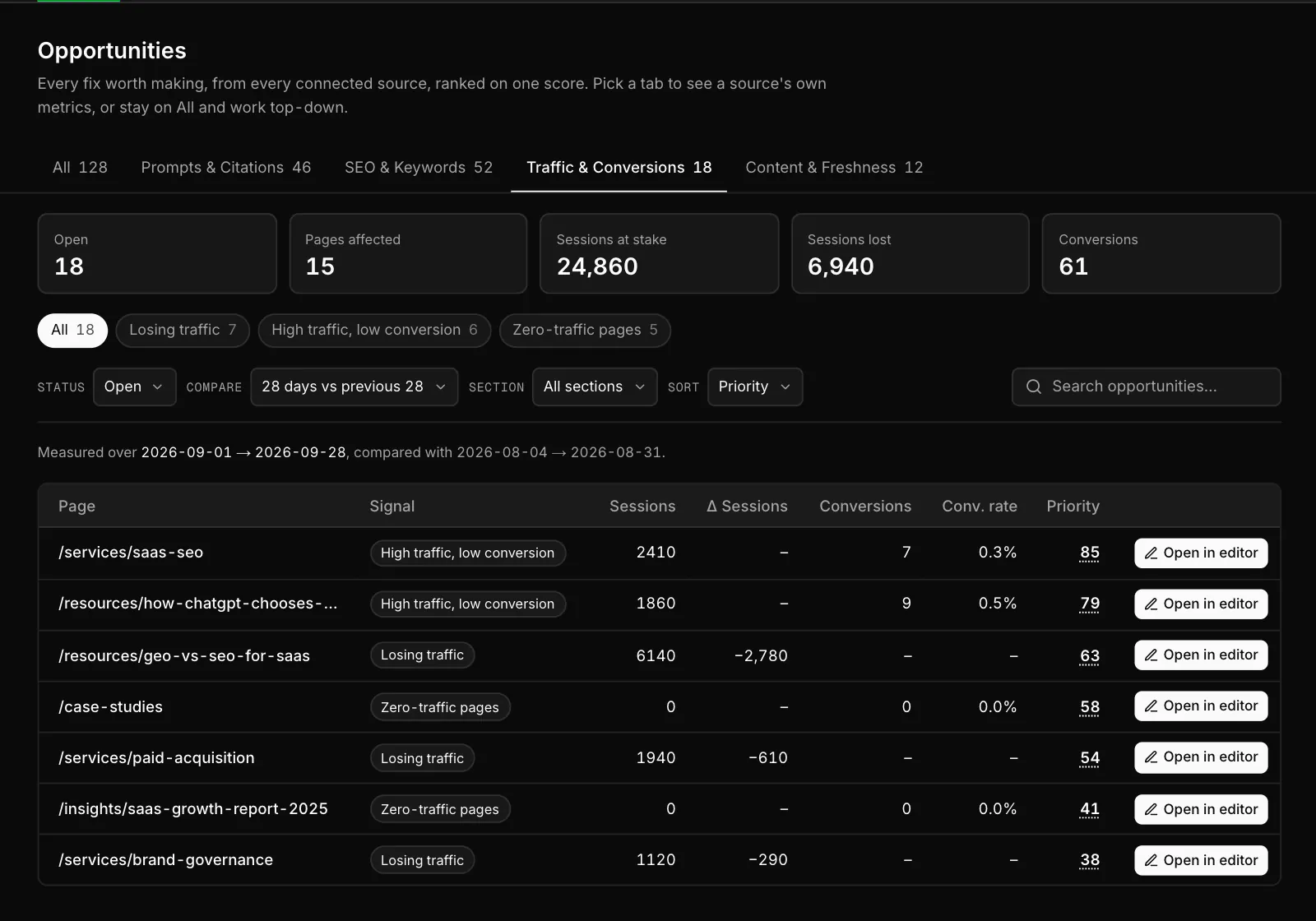Click the Sessions lost card

tap(910, 253)
